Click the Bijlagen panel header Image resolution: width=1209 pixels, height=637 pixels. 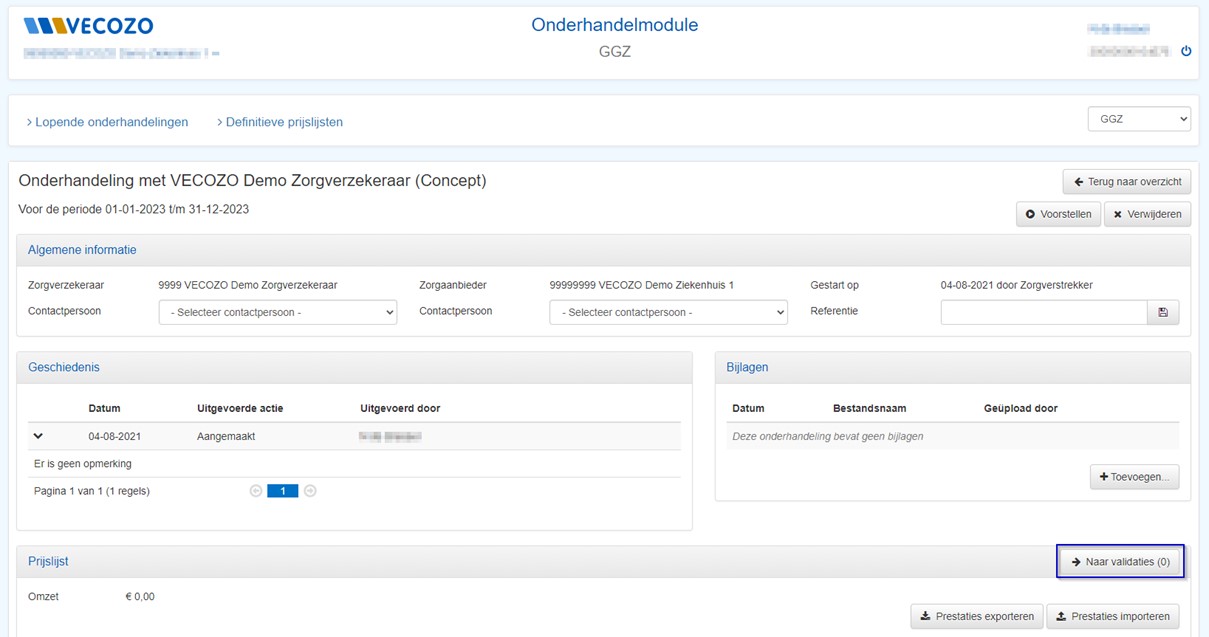[x=953, y=367]
